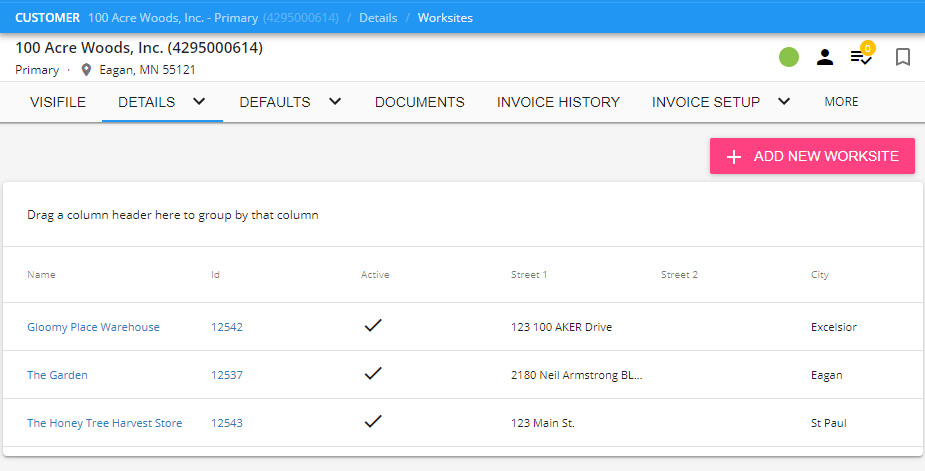Expand the Defaults tab dropdown chevron
This screenshot has height=471, width=925.
(x=335, y=101)
